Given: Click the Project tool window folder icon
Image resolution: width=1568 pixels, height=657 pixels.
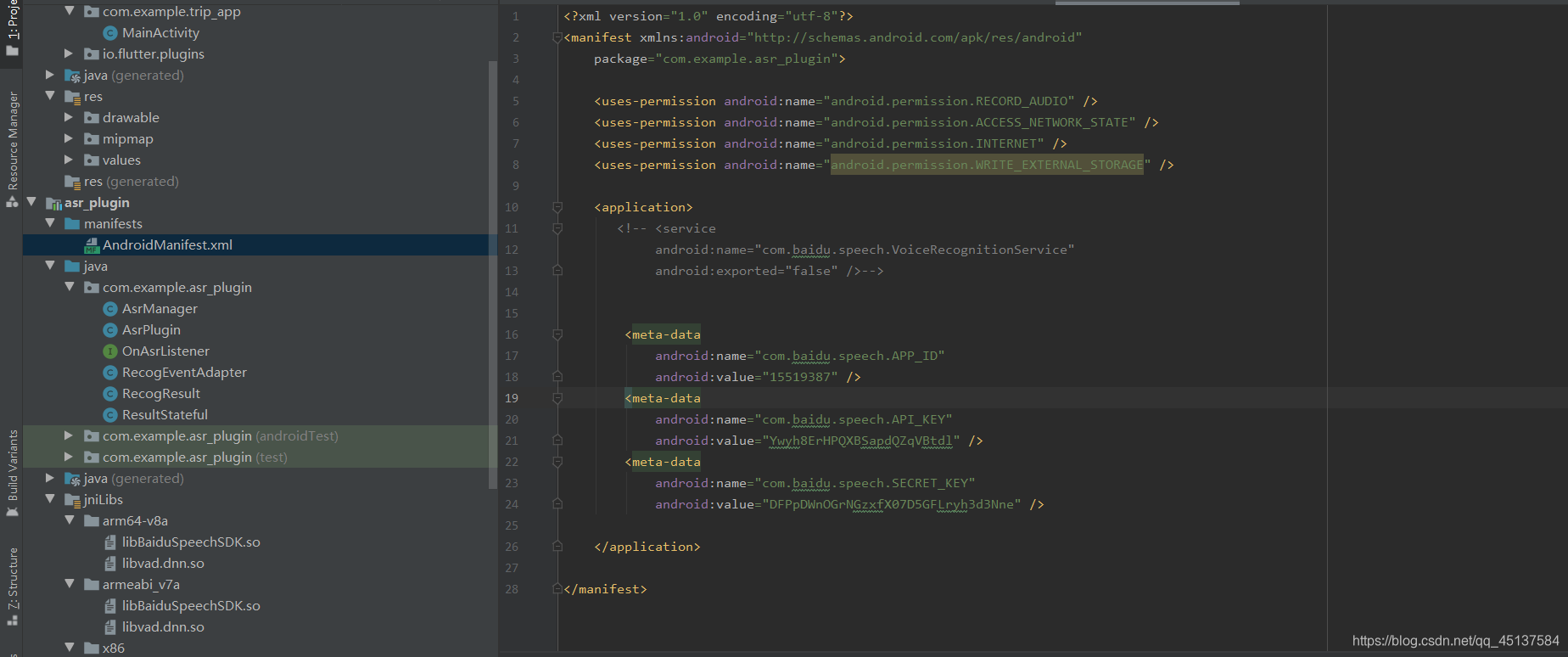Looking at the screenshot, I should pyautogui.click(x=12, y=51).
